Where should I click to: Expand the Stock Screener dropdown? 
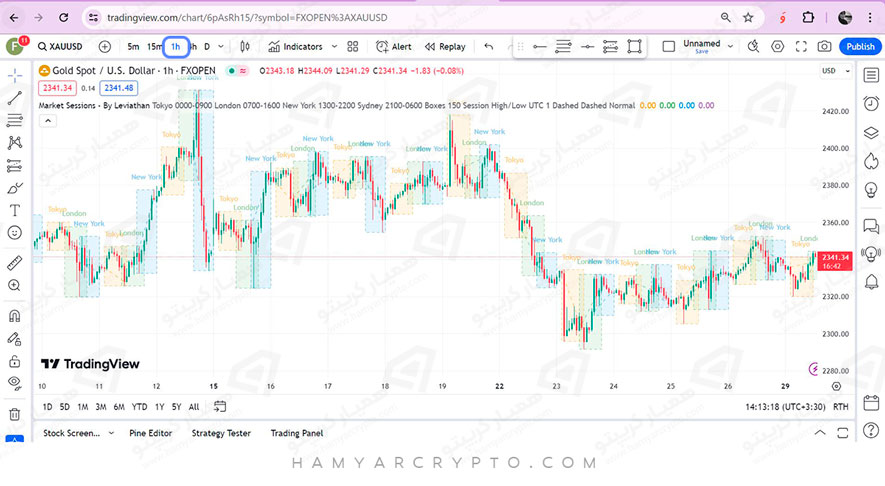coord(111,433)
